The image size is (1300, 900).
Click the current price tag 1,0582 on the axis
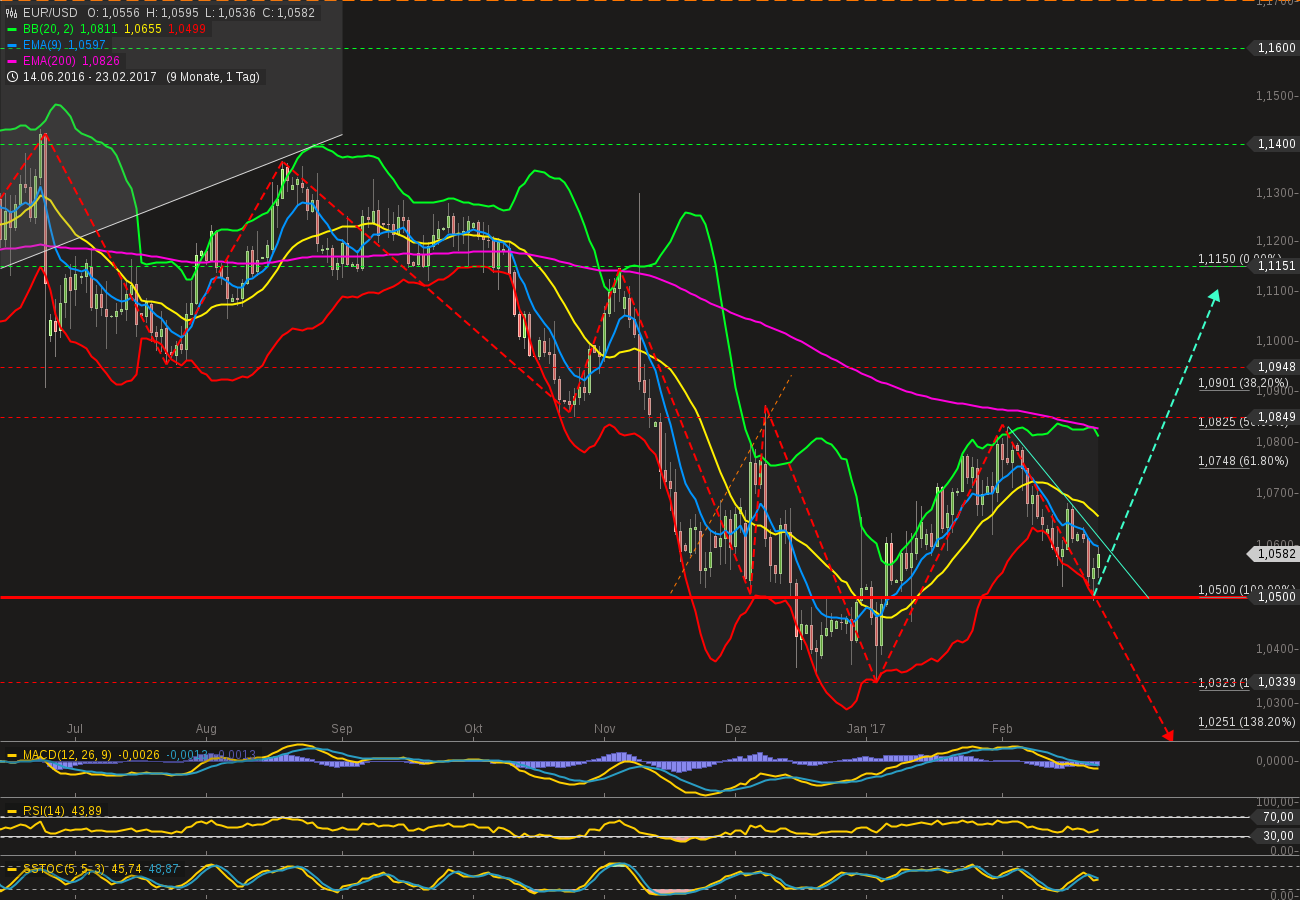(1275, 553)
